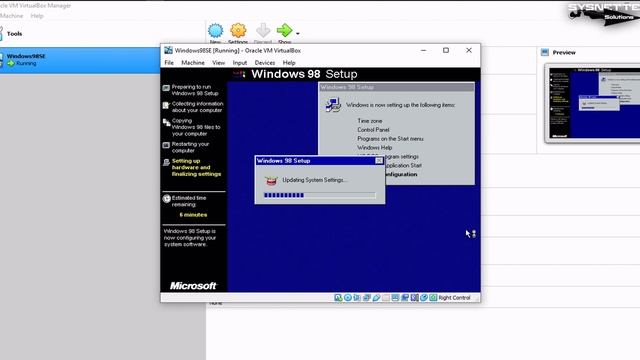The height and width of the screenshot is (360, 640).
Task: Maximize the Windows98SE VM window
Action: click(x=446, y=50)
